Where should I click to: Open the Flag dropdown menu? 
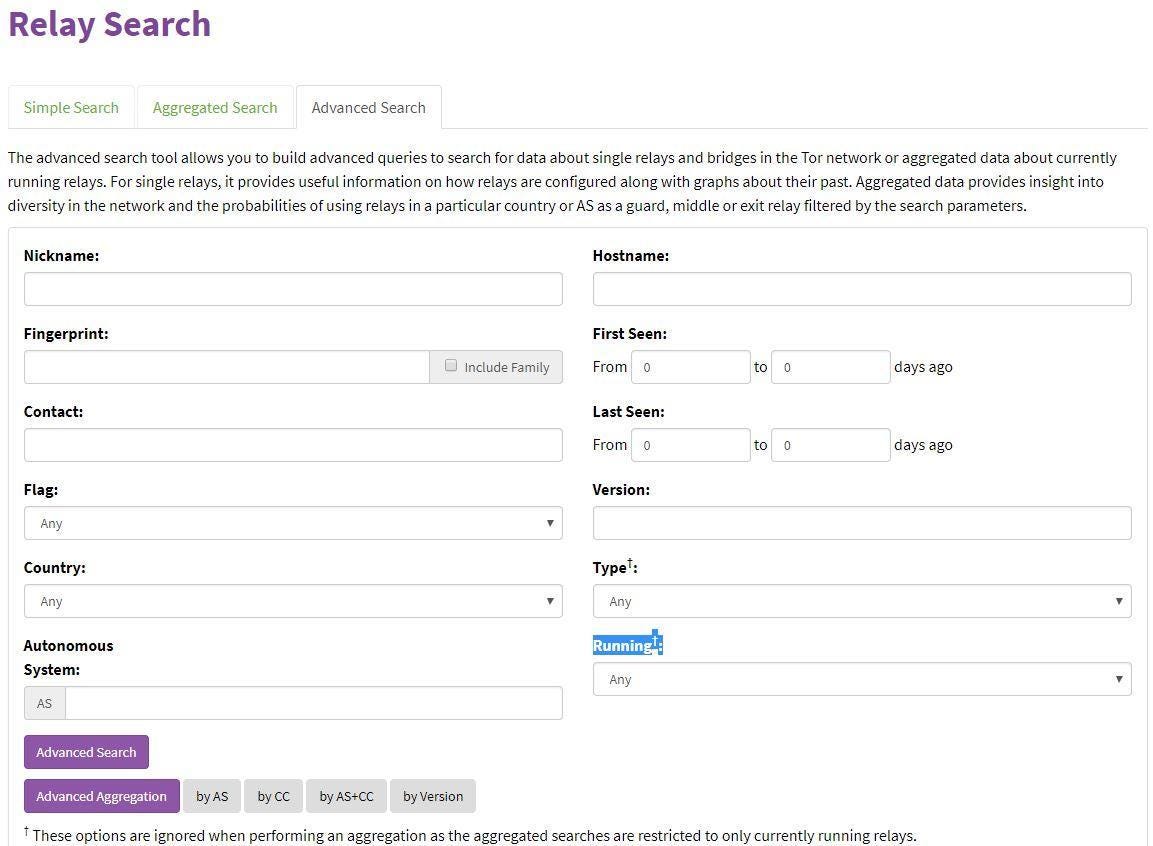(293, 522)
